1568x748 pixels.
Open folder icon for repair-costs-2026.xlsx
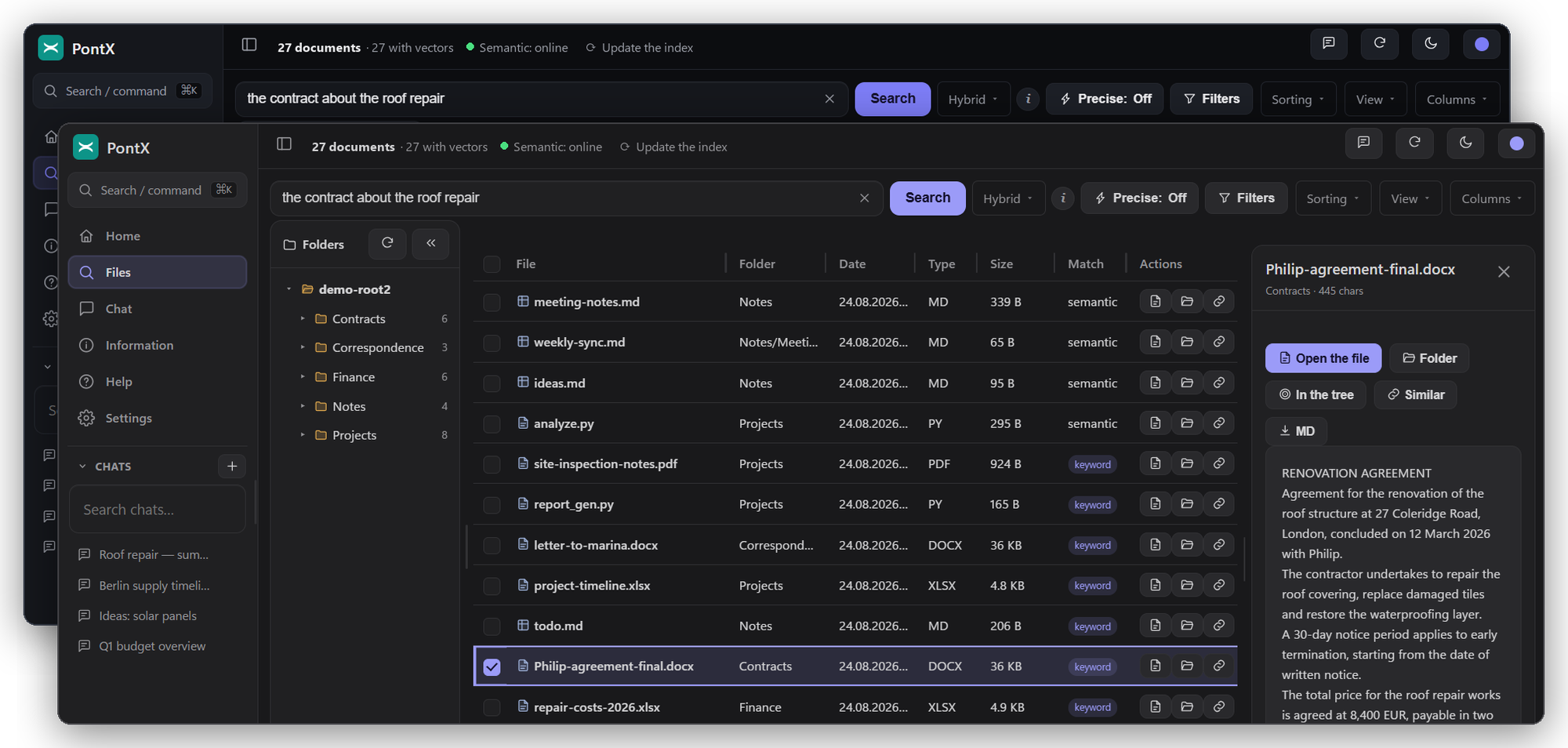coord(1187,706)
